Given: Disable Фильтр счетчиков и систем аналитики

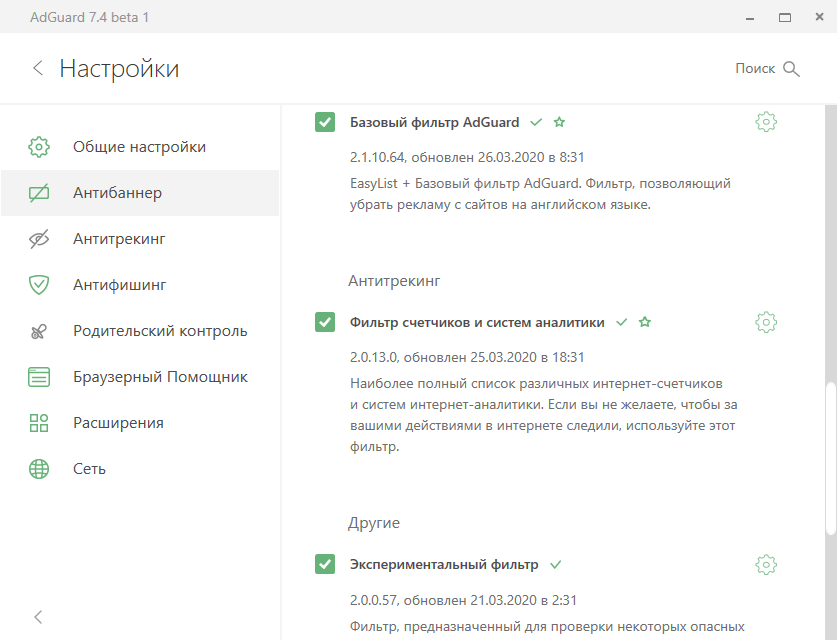Looking at the screenshot, I should pos(325,322).
